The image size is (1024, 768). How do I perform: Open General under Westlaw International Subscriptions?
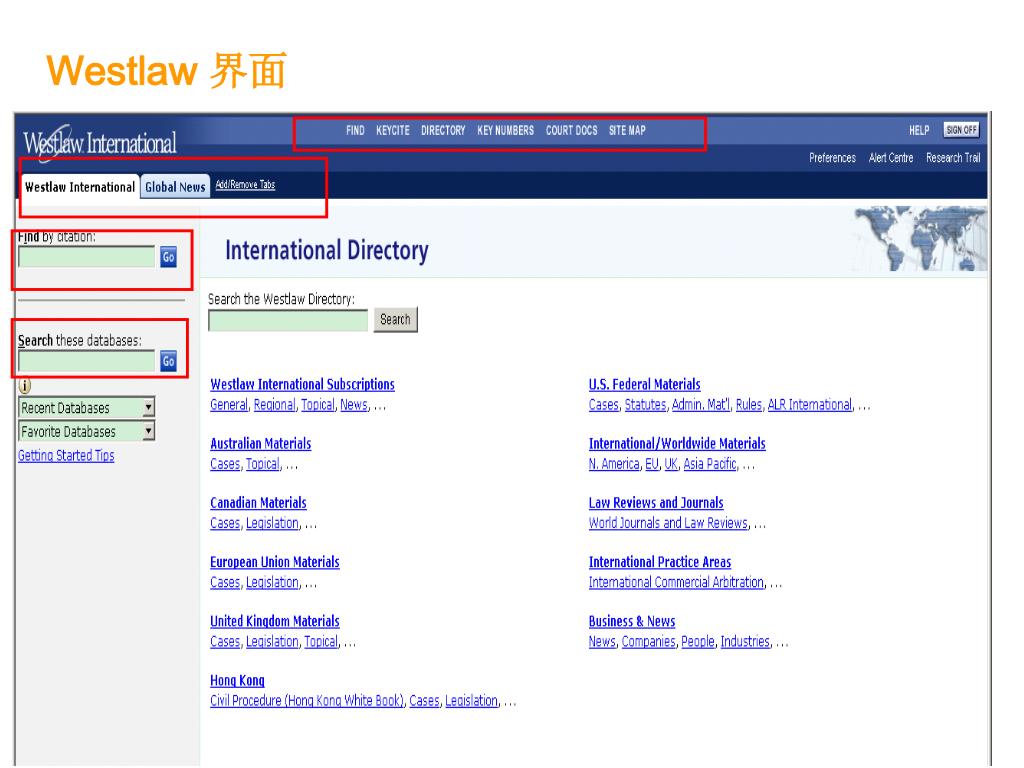click(229, 405)
